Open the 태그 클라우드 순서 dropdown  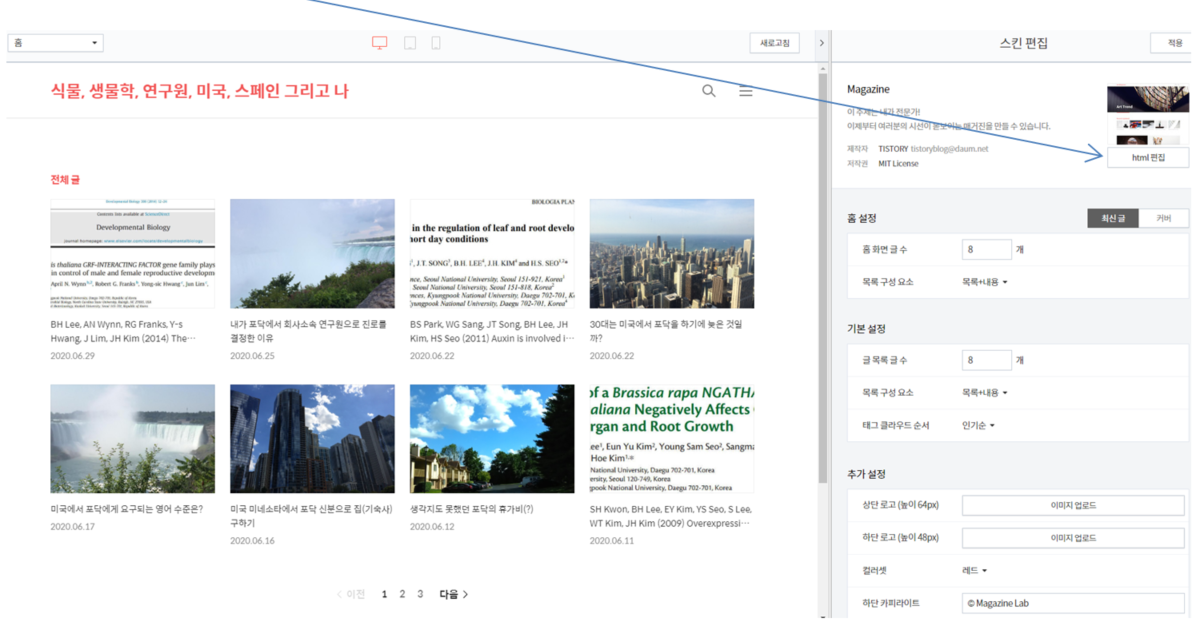(978, 425)
